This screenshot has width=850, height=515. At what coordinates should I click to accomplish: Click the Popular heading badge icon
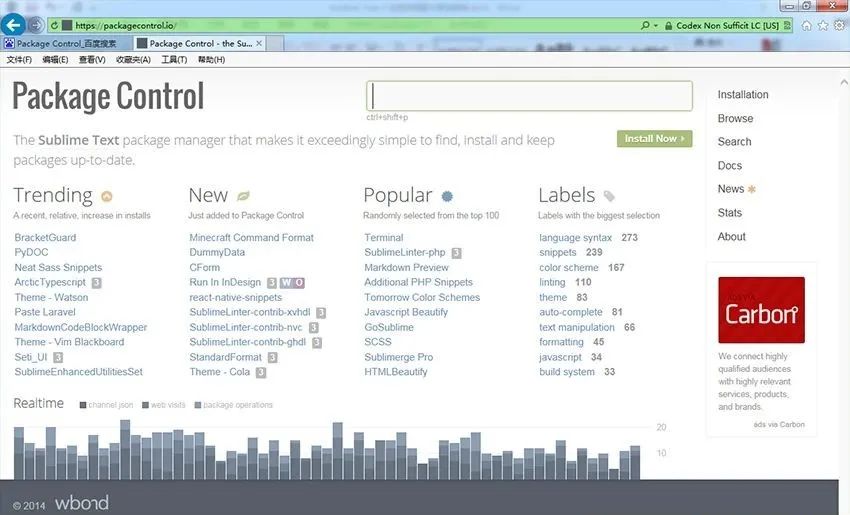point(447,196)
